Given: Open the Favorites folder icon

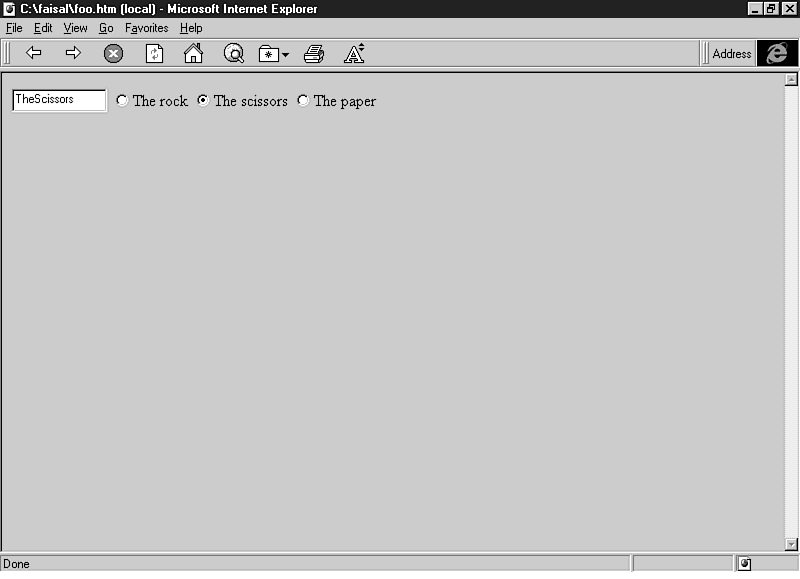Looking at the screenshot, I should coord(269,54).
